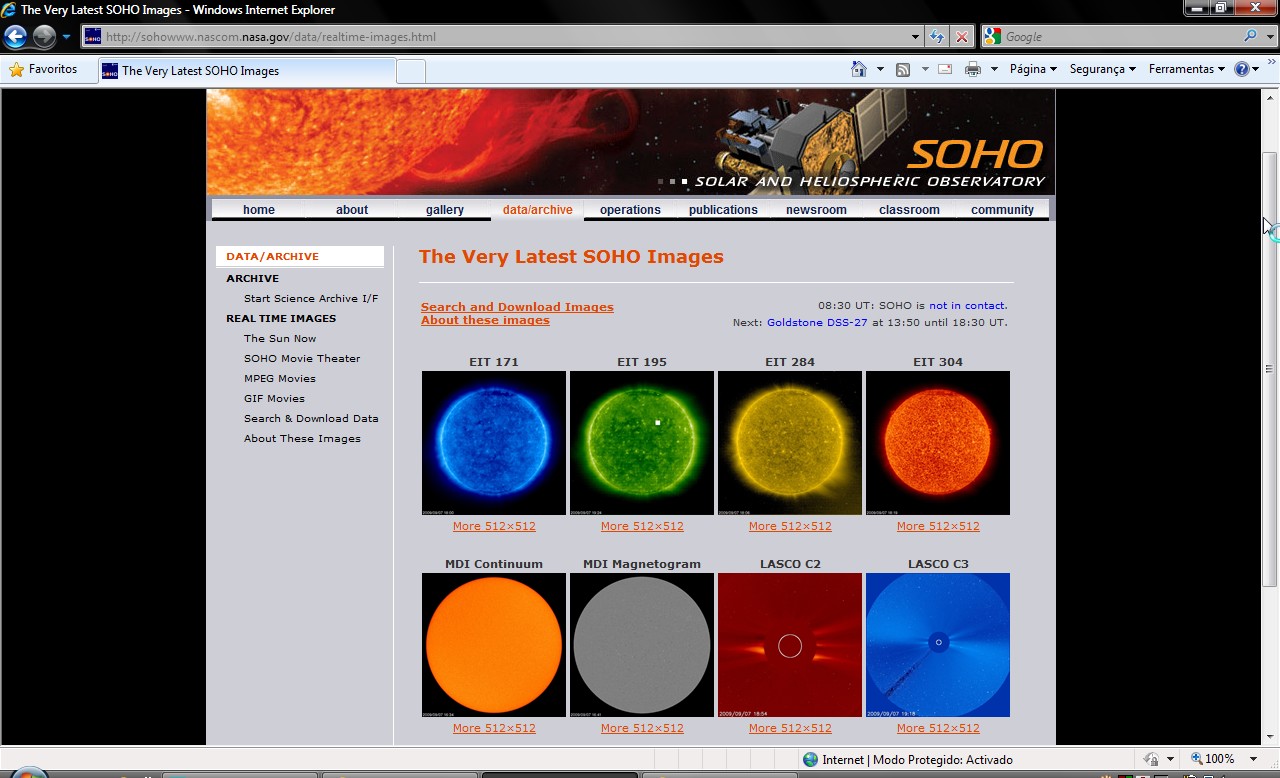Image resolution: width=1280 pixels, height=778 pixels.
Task: Open the MDI Magnetogram gray thumbnail
Action: point(642,645)
